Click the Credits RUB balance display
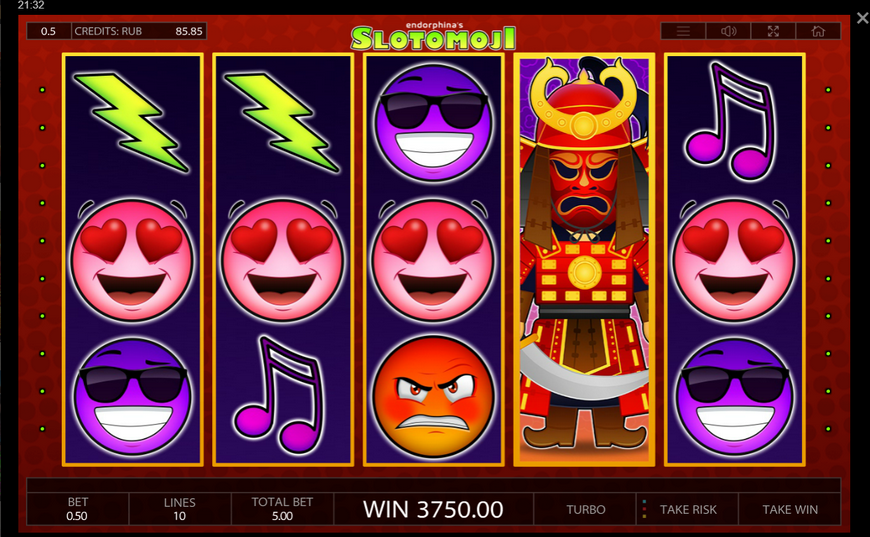870x537 pixels. click(x=139, y=31)
